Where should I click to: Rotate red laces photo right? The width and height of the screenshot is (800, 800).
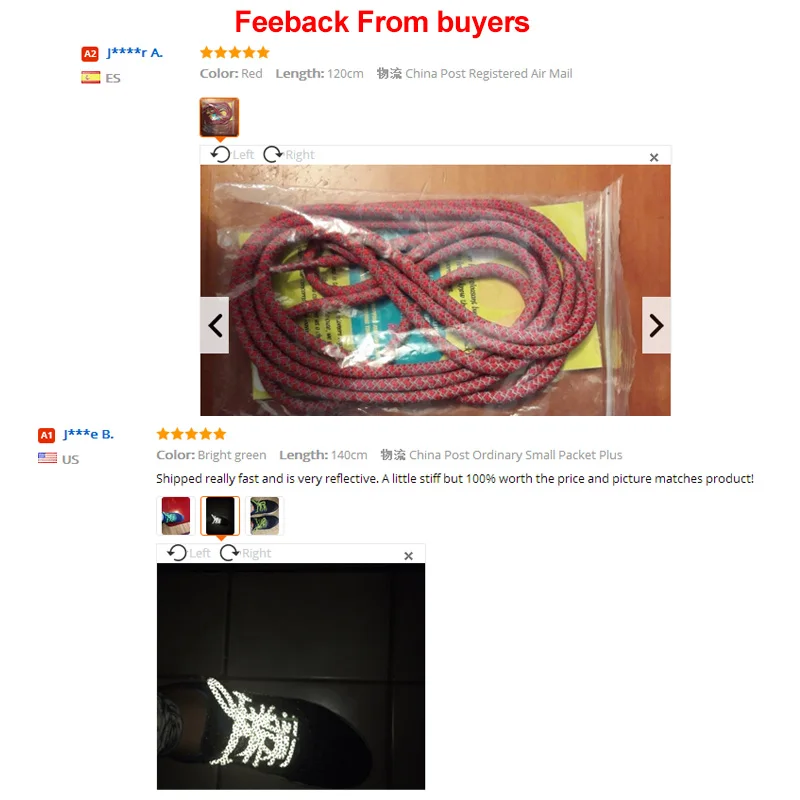[289, 155]
